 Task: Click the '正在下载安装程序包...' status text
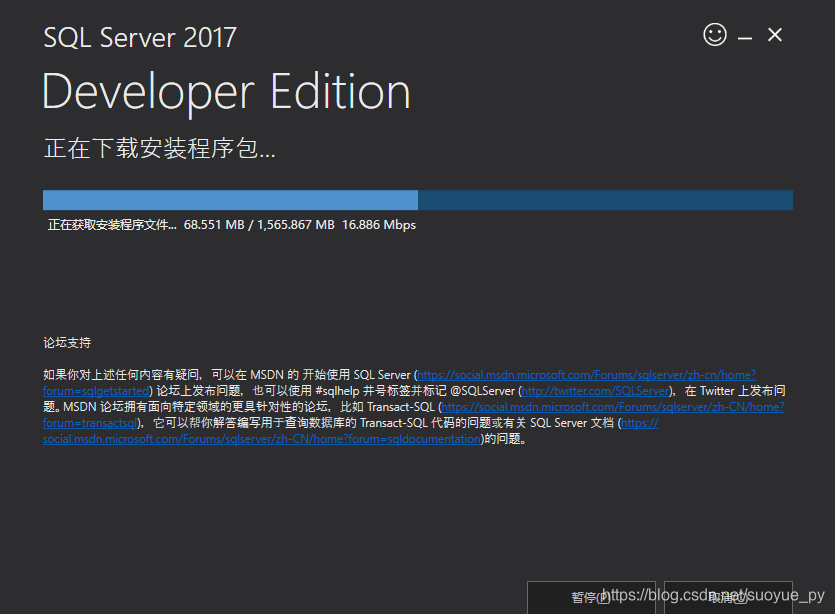tap(159, 148)
